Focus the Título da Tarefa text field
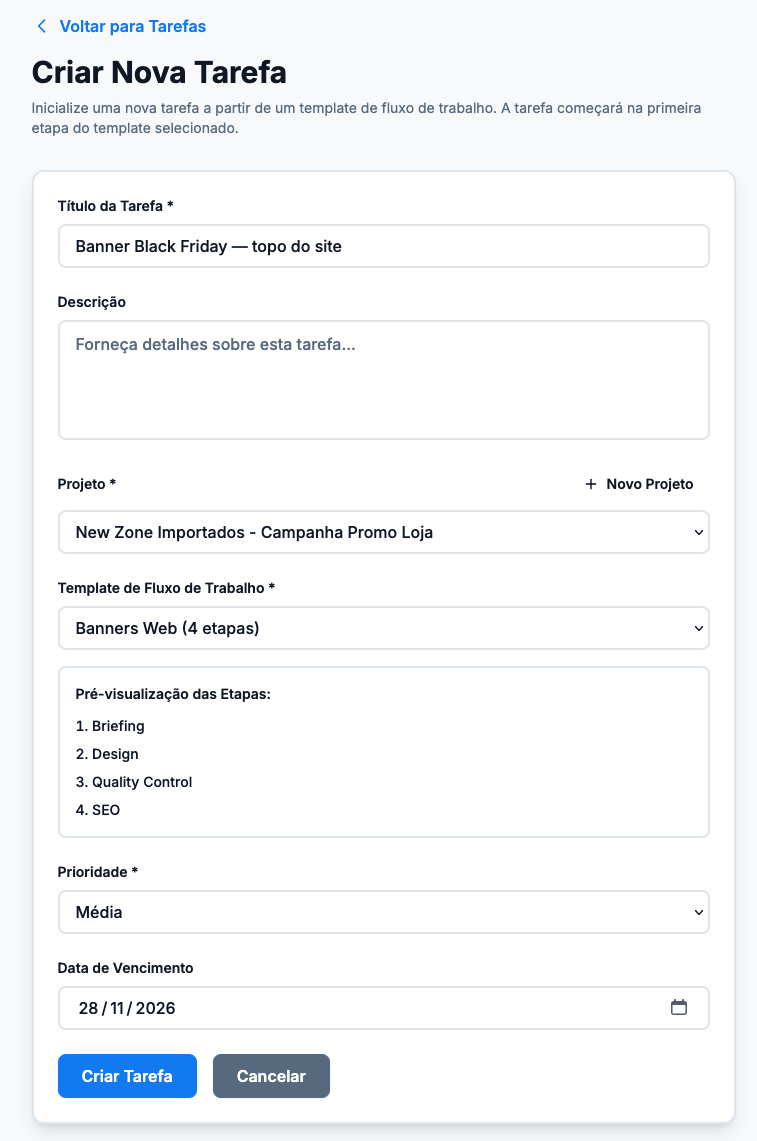Screen dimensions: 757x1141 (384, 246)
